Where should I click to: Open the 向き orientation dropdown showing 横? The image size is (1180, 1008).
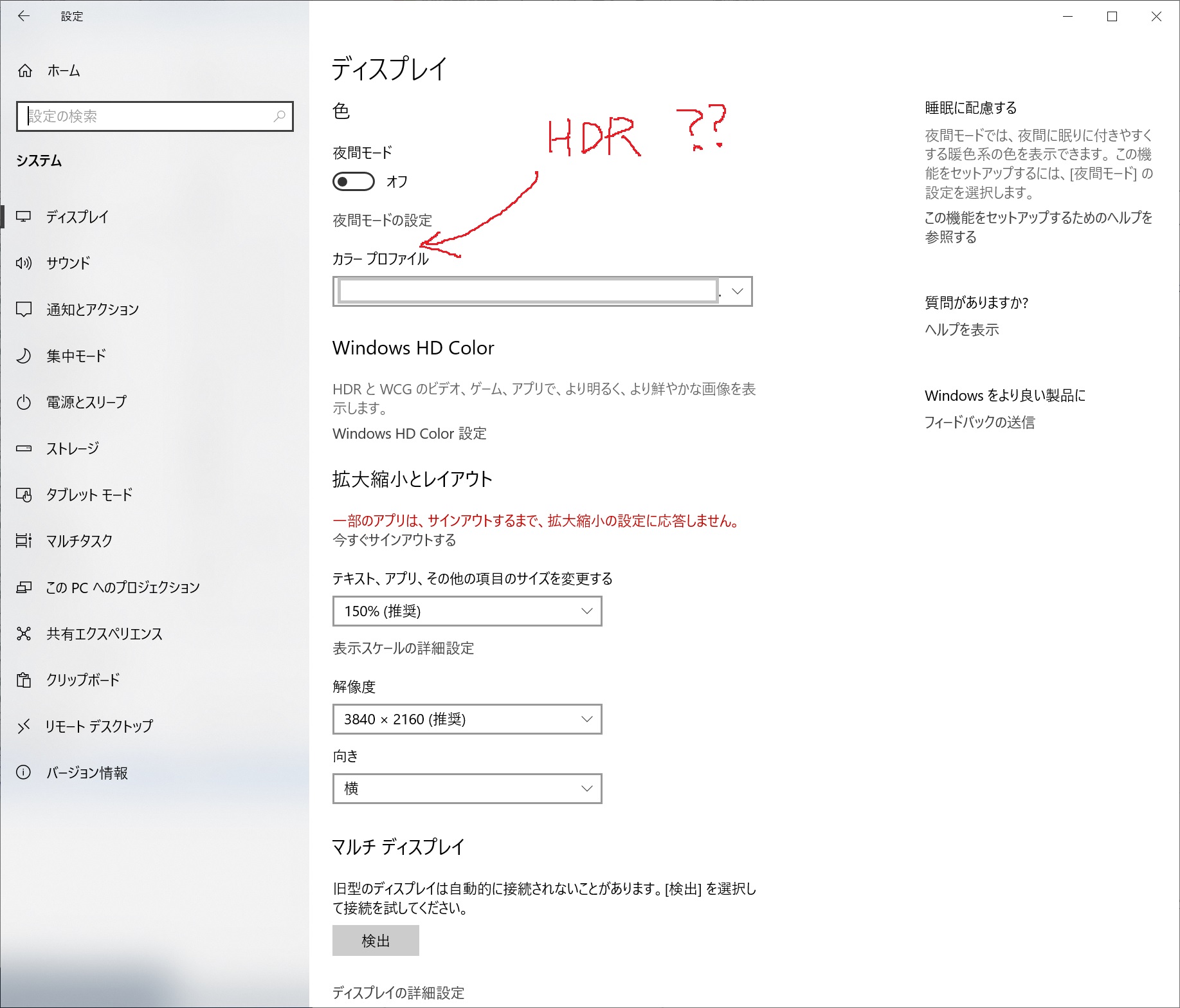[x=467, y=789]
